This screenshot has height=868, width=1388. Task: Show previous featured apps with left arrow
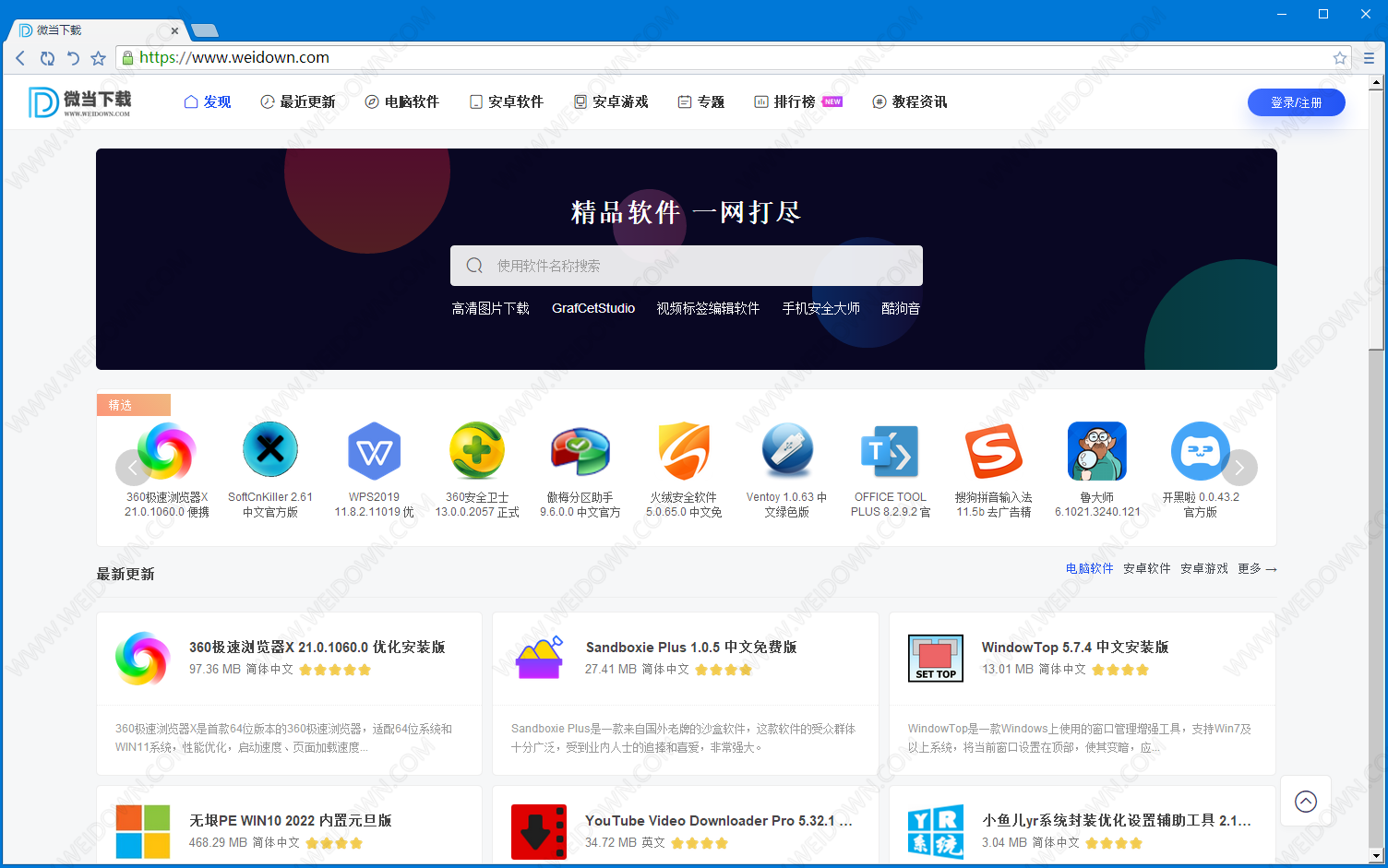[x=133, y=468]
